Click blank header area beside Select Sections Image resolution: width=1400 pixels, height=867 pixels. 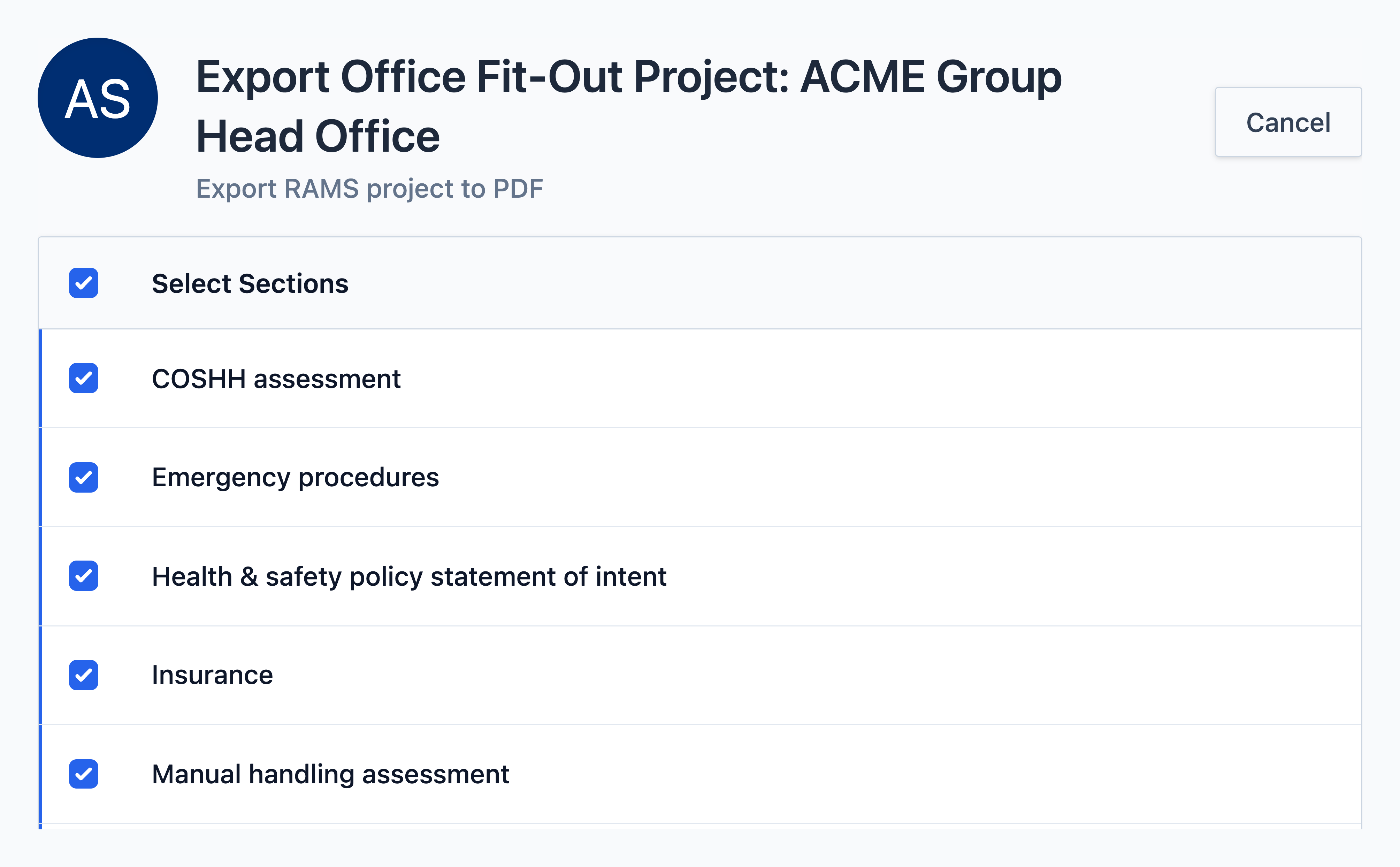click(x=854, y=283)
